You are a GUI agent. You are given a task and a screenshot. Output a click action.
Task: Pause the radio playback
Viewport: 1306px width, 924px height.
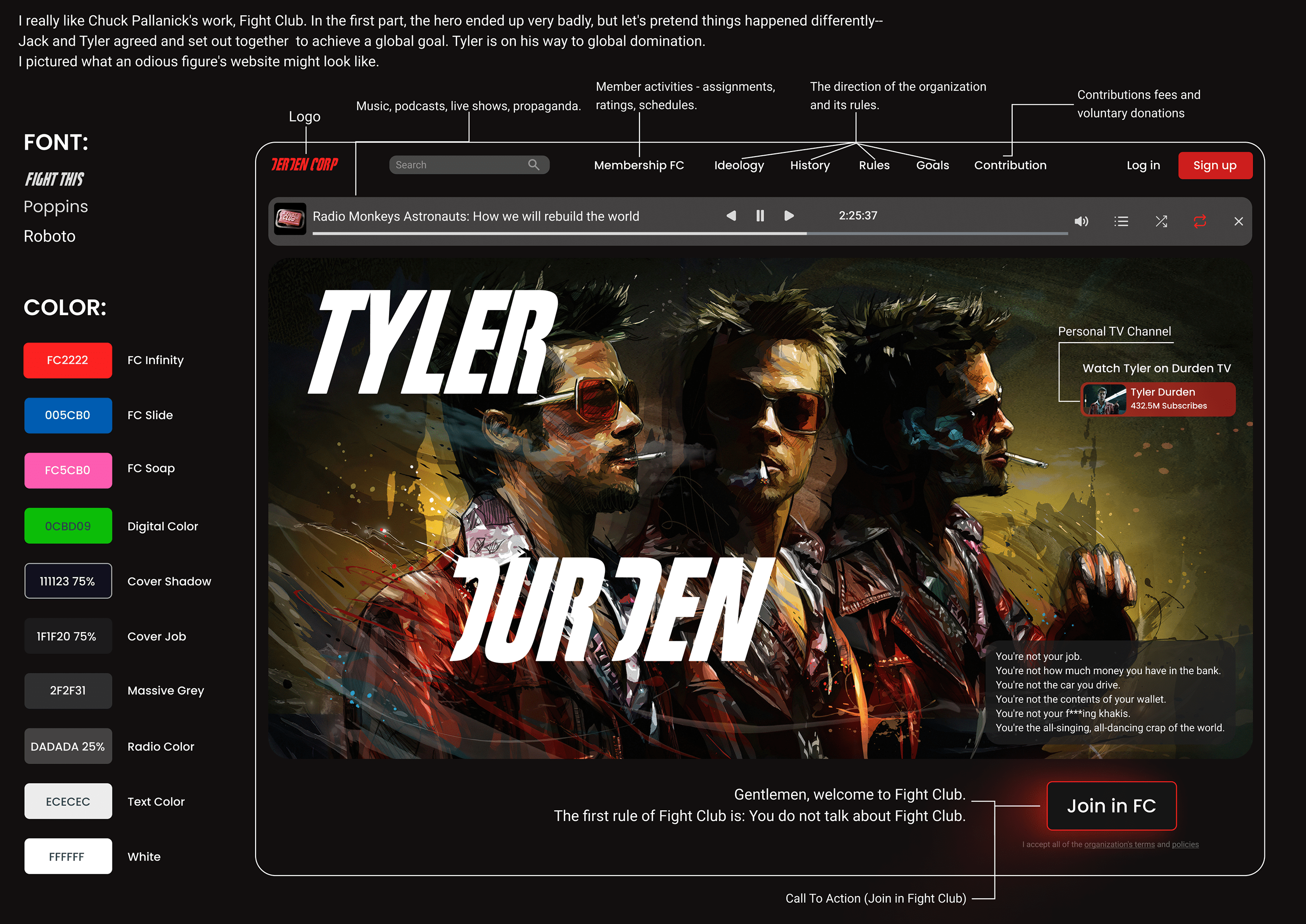click(759, 216)
